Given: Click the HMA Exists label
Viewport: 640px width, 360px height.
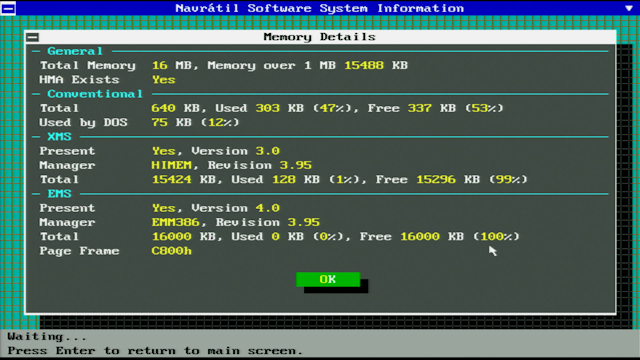Looking at the screenshot, I should 79,80.
